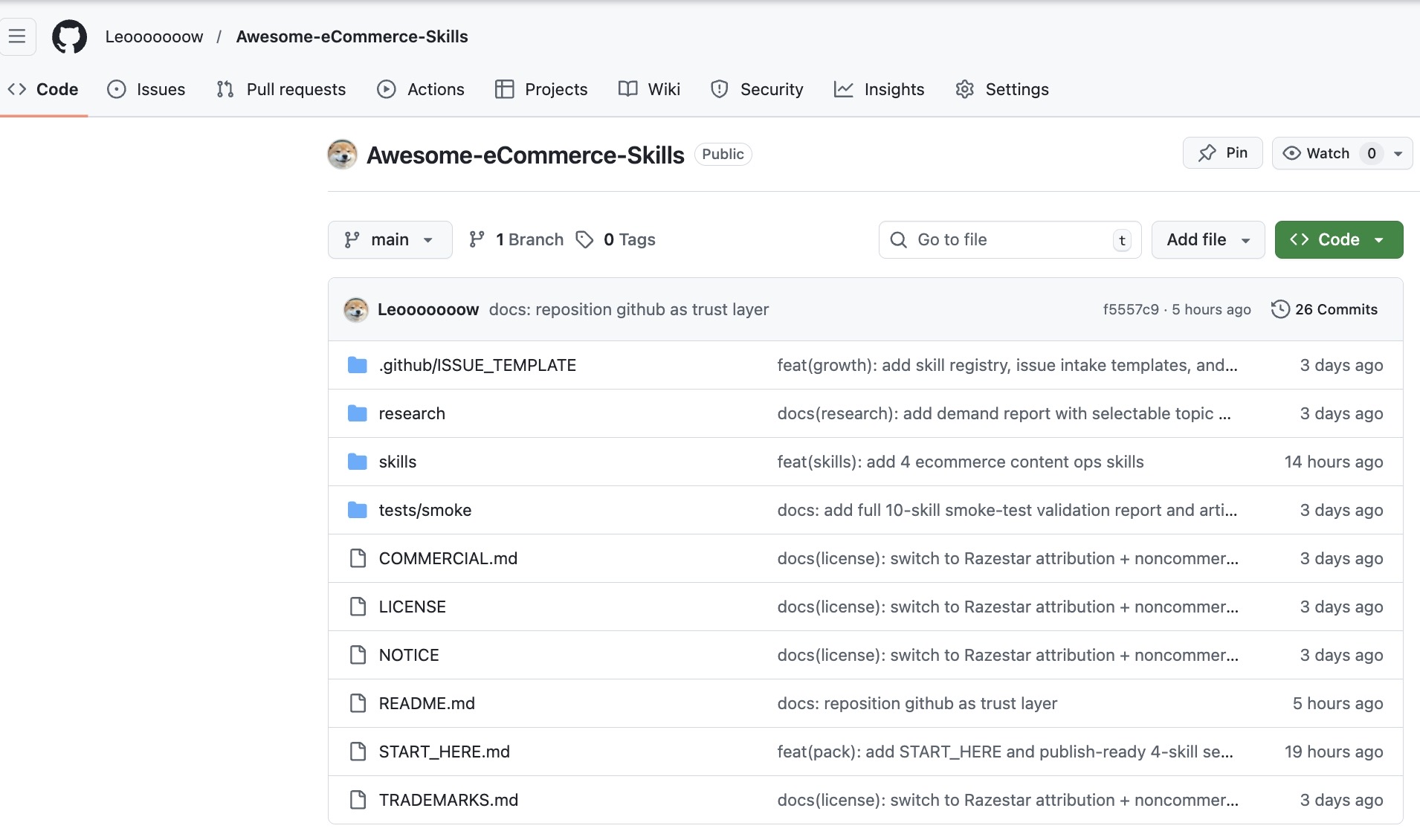Click the Leooooooow commit author avatar
Screen dimensions: 1420x840
356,309
